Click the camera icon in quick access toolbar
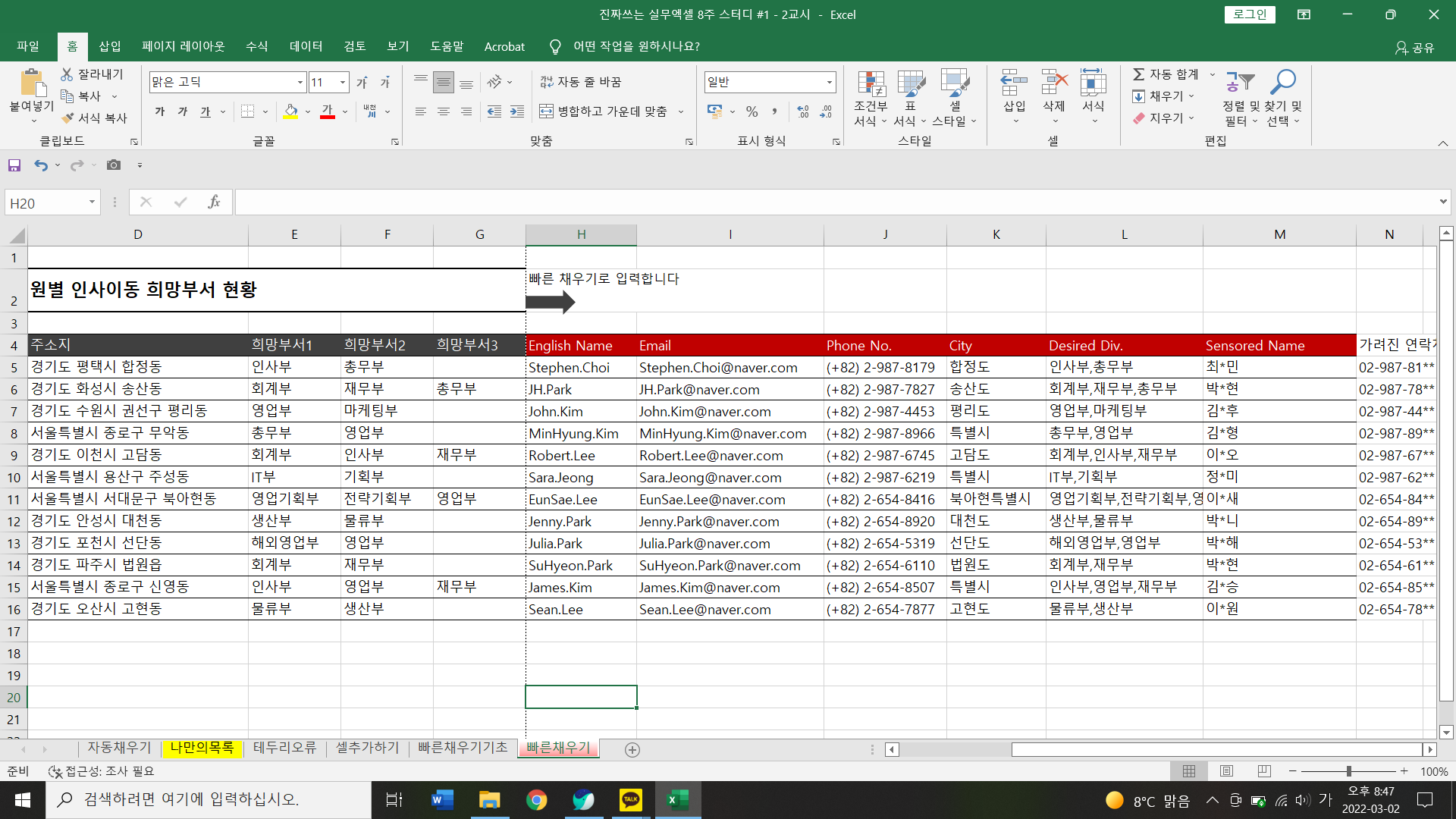The height and width of the screenshot is (819, 1456). click(x=114, y=165)
